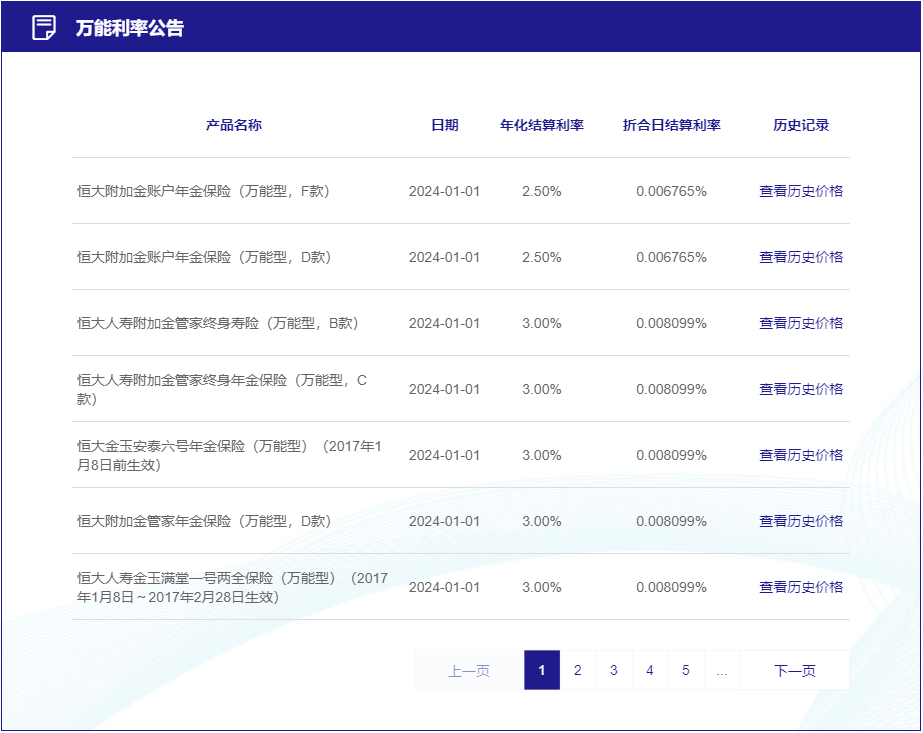
Task: Open 查看历史价格 for 恒大人寿附加金管家终身寿险 B款
Action: [x=801, y=323]
